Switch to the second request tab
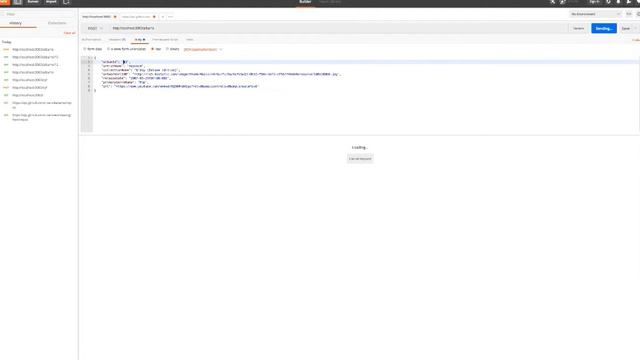640x360 pixels. click(x=136, y=17)
